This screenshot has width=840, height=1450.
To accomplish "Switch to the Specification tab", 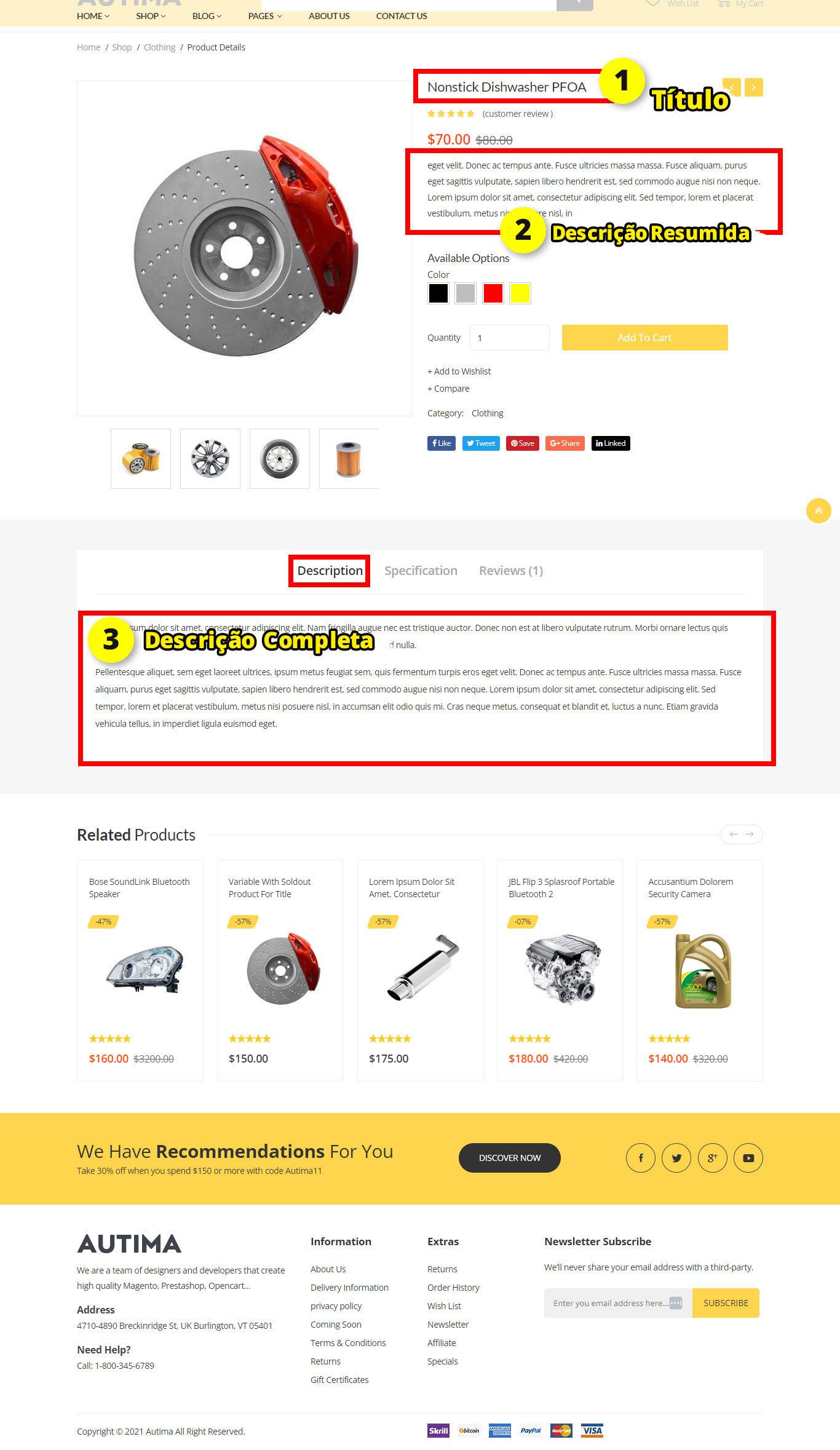I will (x=421, y=571).
